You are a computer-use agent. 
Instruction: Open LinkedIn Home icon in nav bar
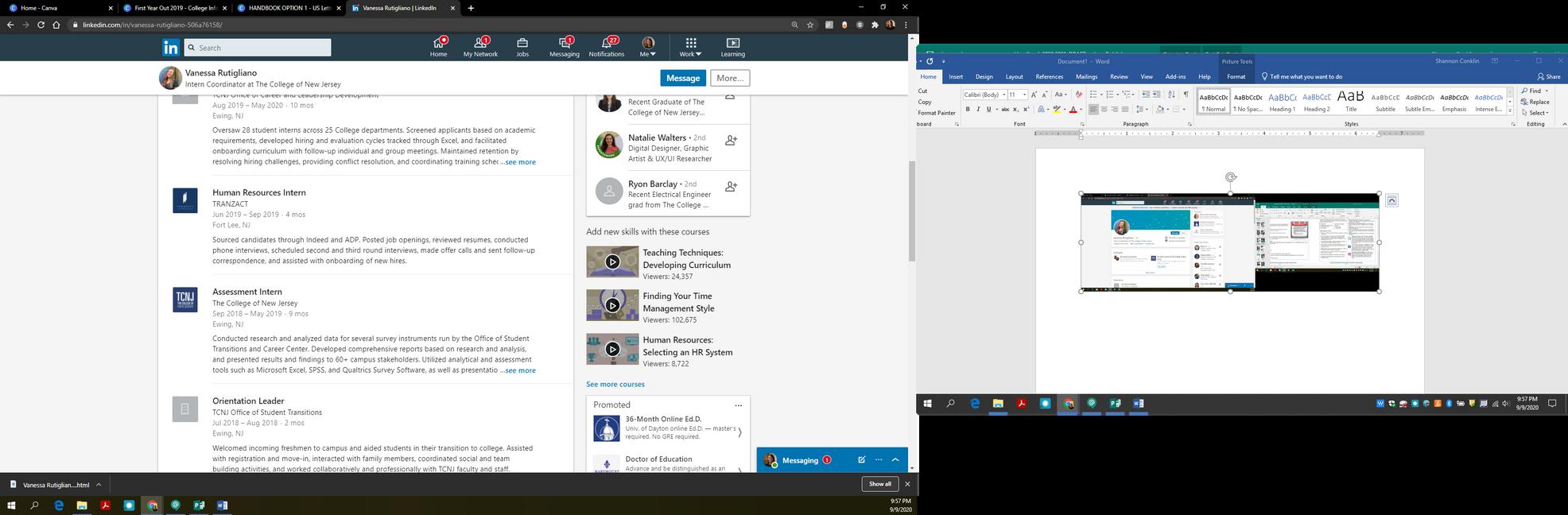click(x=438, y=46)
